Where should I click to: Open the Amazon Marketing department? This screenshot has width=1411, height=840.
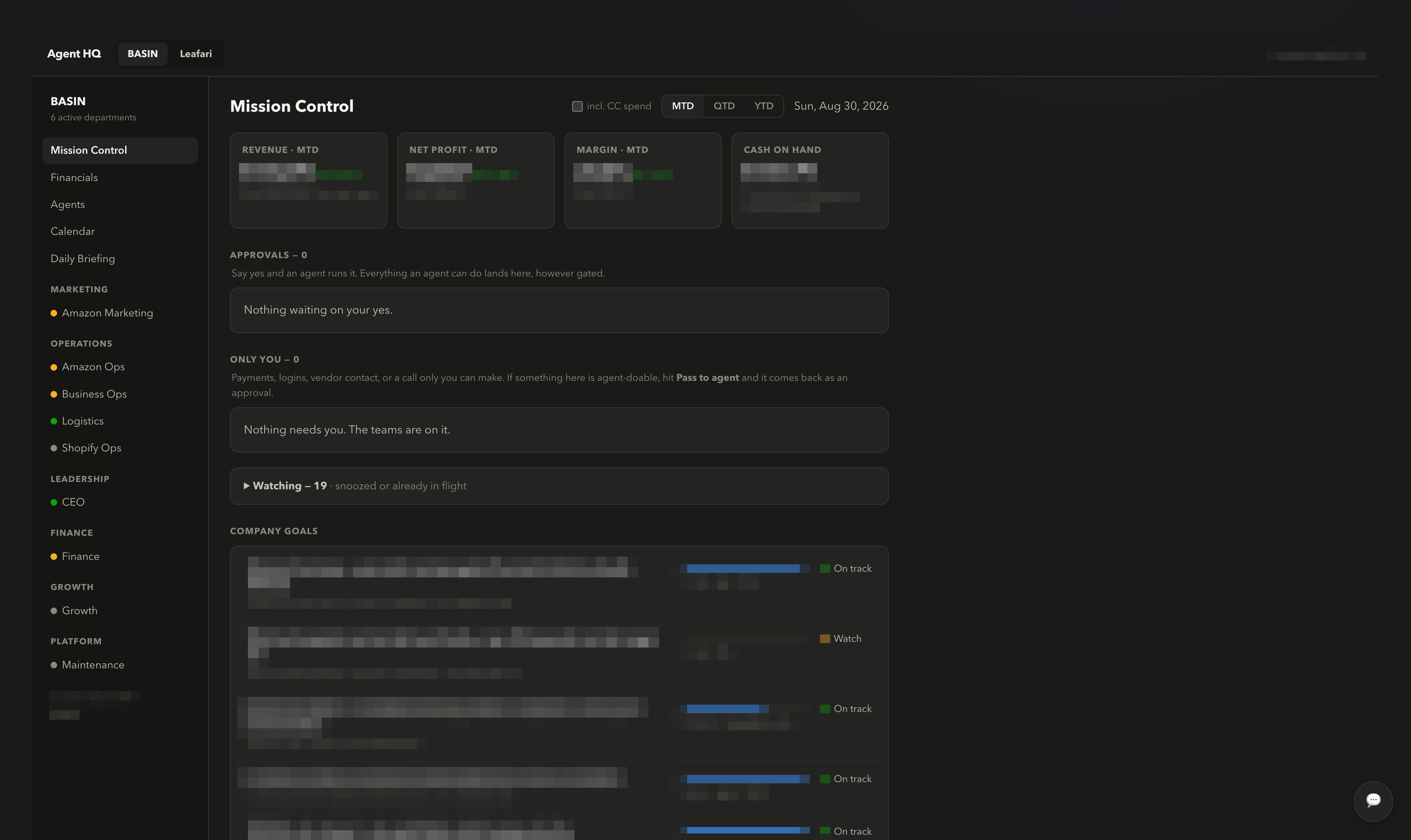[120, 313]
